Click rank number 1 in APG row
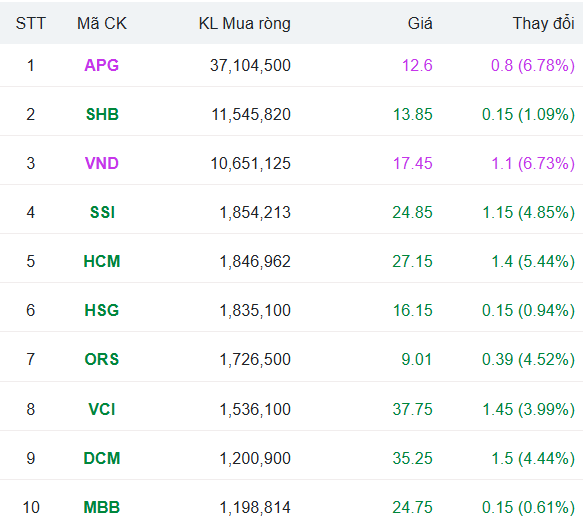The height and width of the screenshot is (525, 583). coord(30,65)
